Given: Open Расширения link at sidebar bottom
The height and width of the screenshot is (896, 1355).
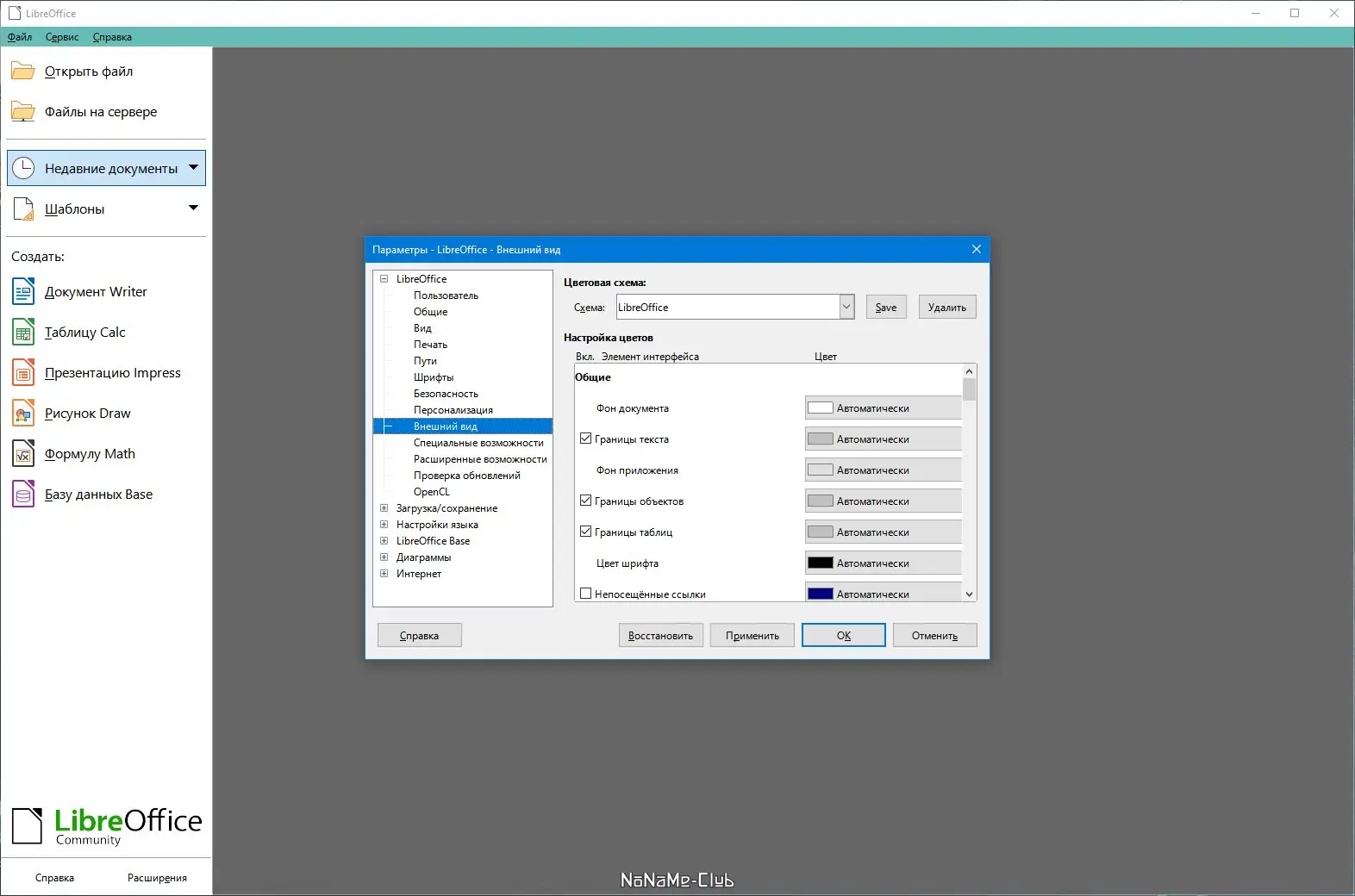Looking at the screenshot, I should point(157,878).
